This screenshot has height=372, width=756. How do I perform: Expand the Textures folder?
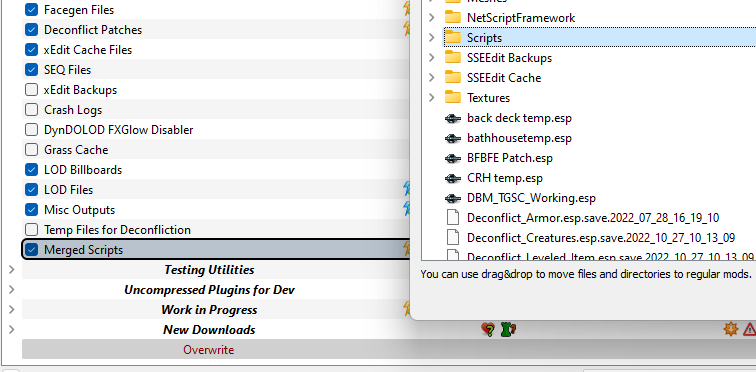[432, 98]
